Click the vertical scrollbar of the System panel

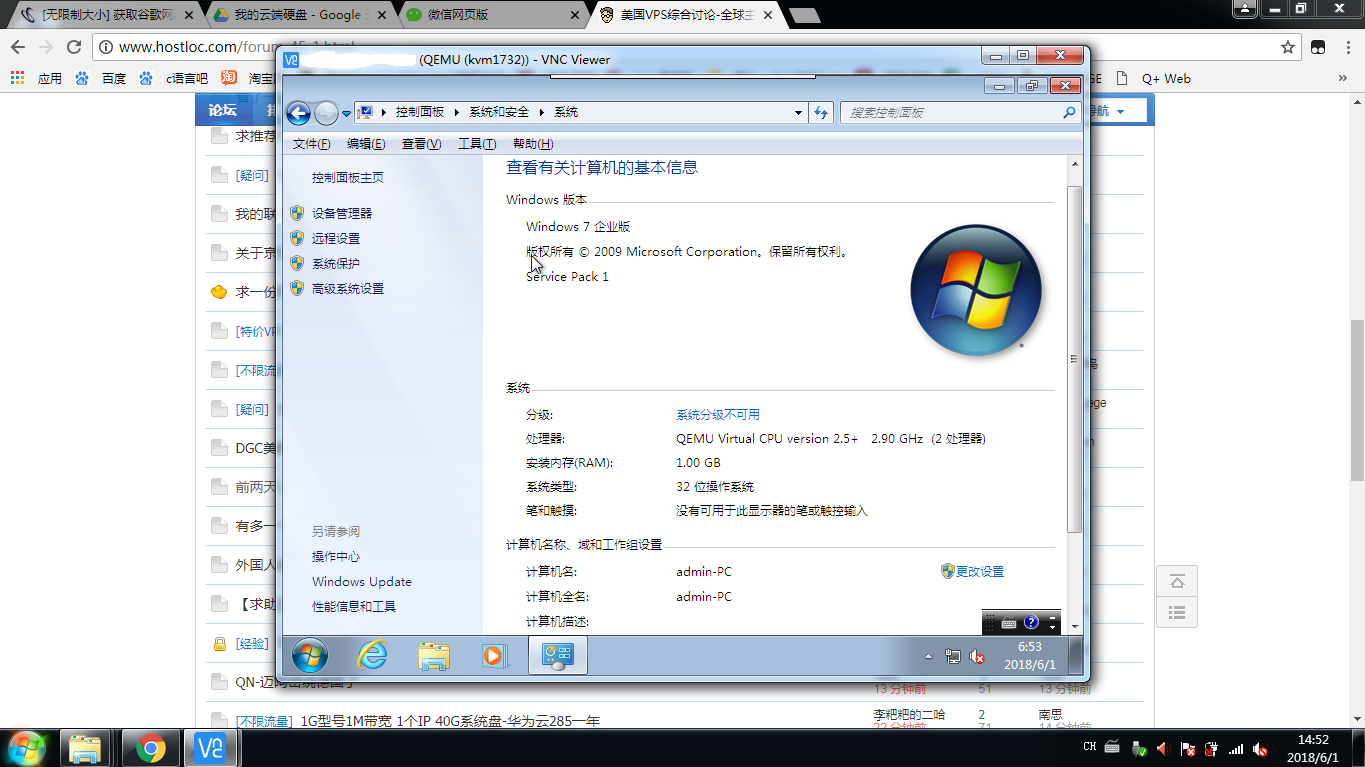pyautogui.click(x=1074, y=360)
